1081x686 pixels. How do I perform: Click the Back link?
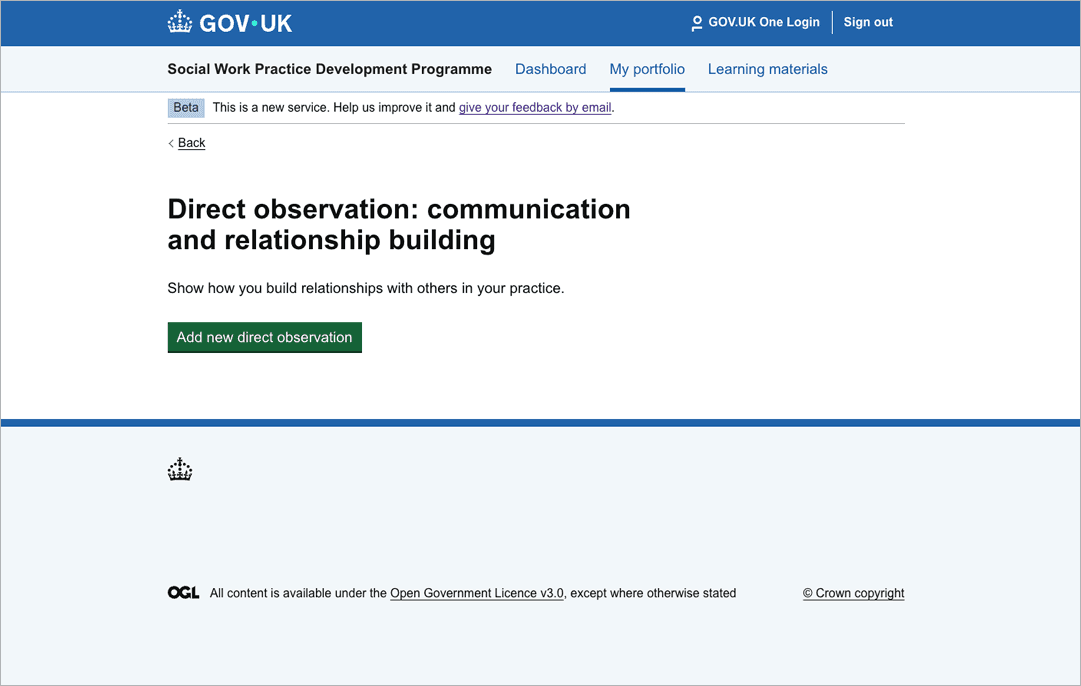190,143
